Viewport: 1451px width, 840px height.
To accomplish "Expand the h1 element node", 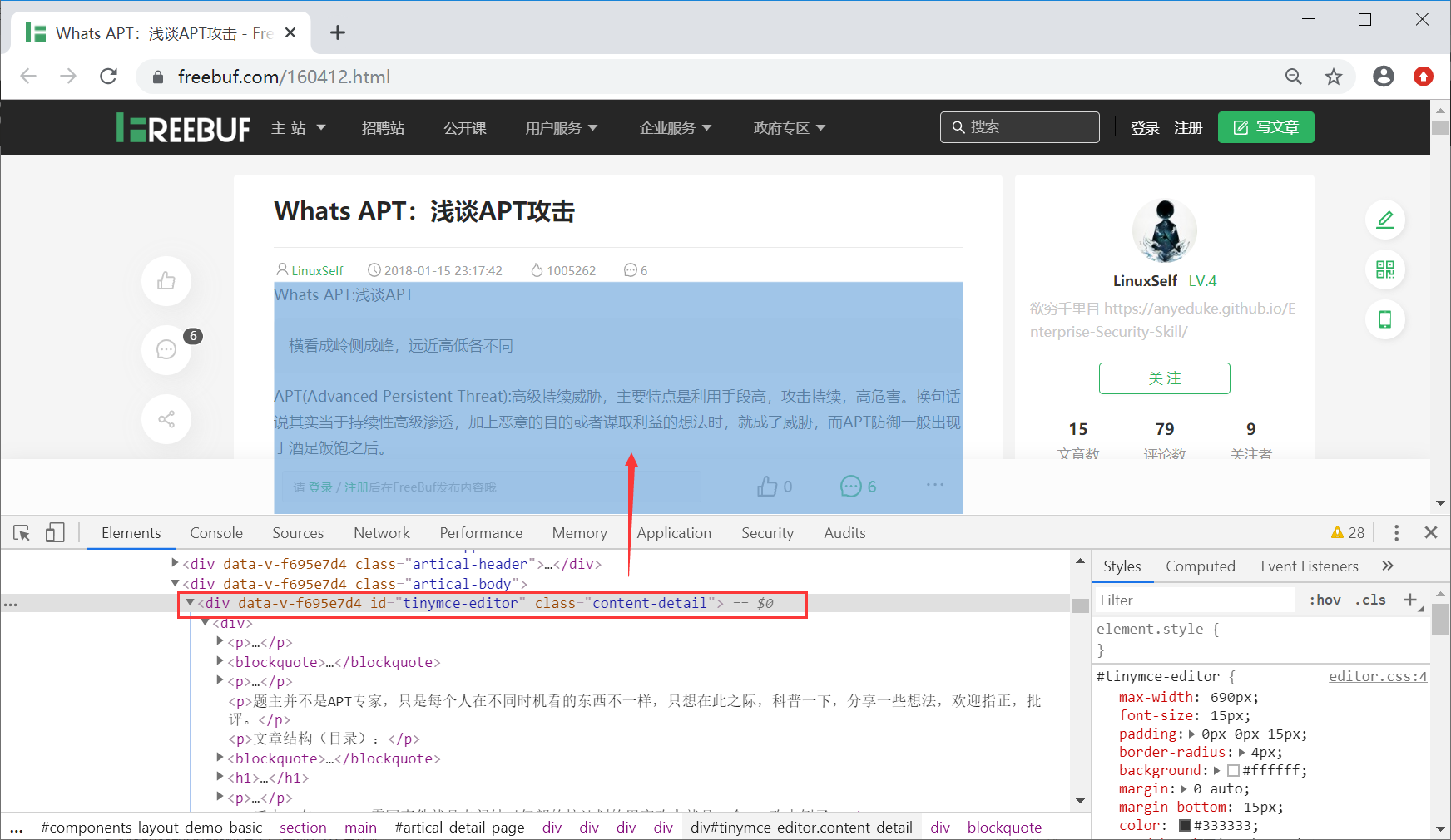I will click(x=220, y=778).
